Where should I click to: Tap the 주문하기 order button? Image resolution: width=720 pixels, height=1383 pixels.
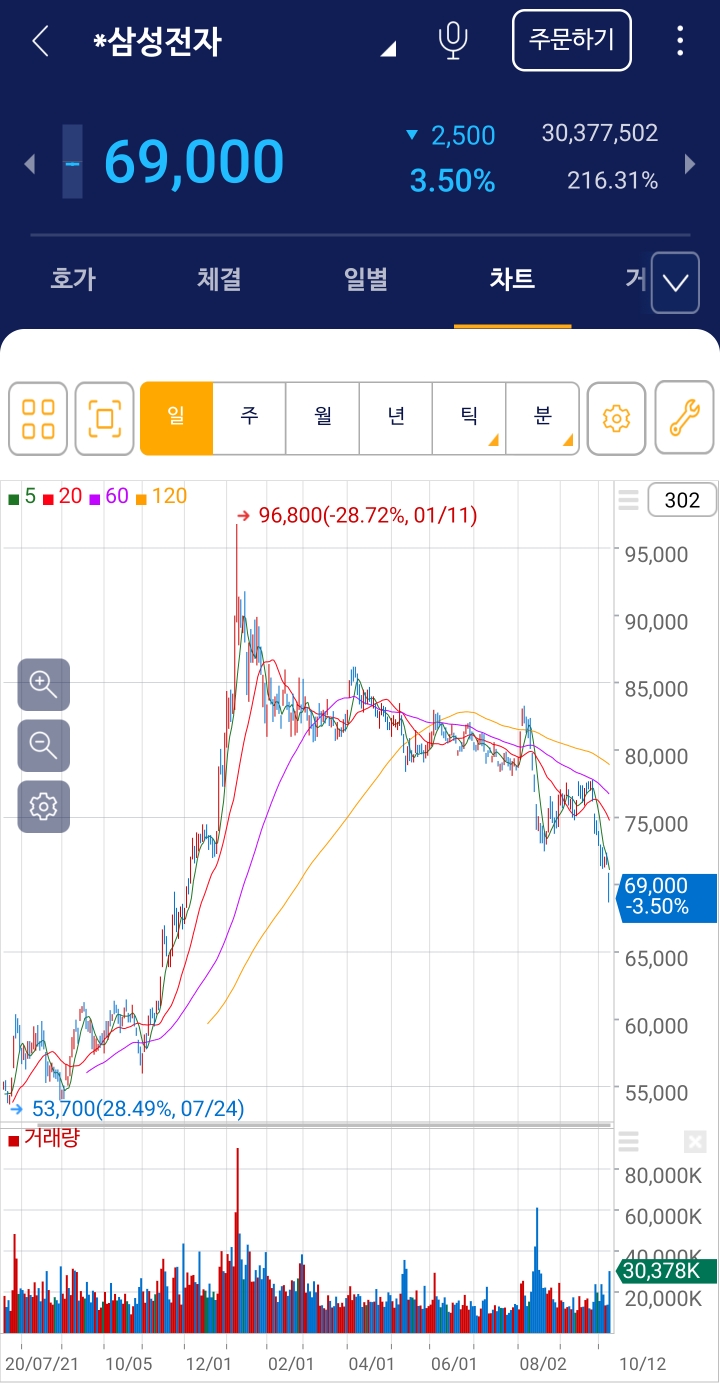(x=572, y=40)
